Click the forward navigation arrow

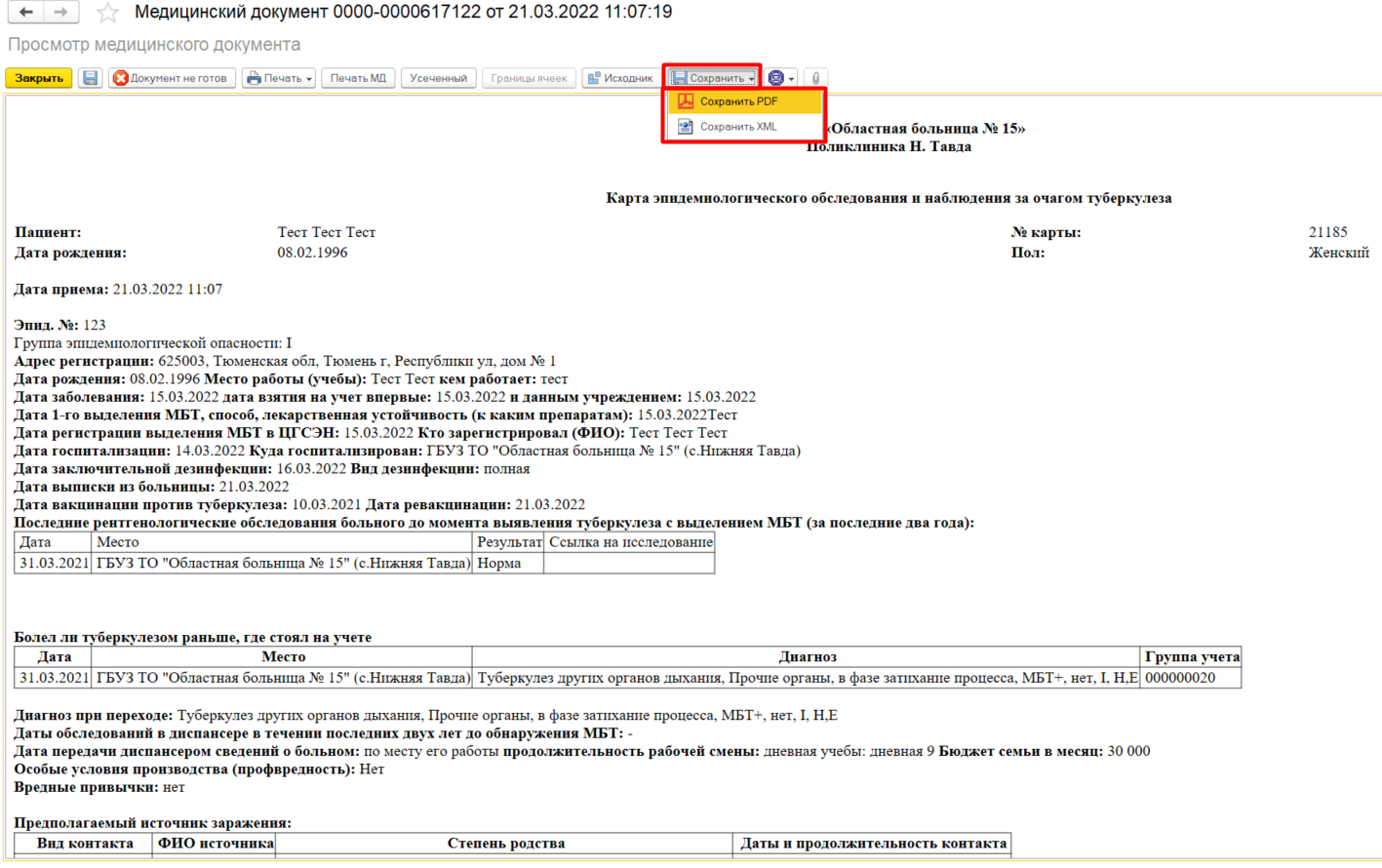pyautogui.click(x=60, y=12)
